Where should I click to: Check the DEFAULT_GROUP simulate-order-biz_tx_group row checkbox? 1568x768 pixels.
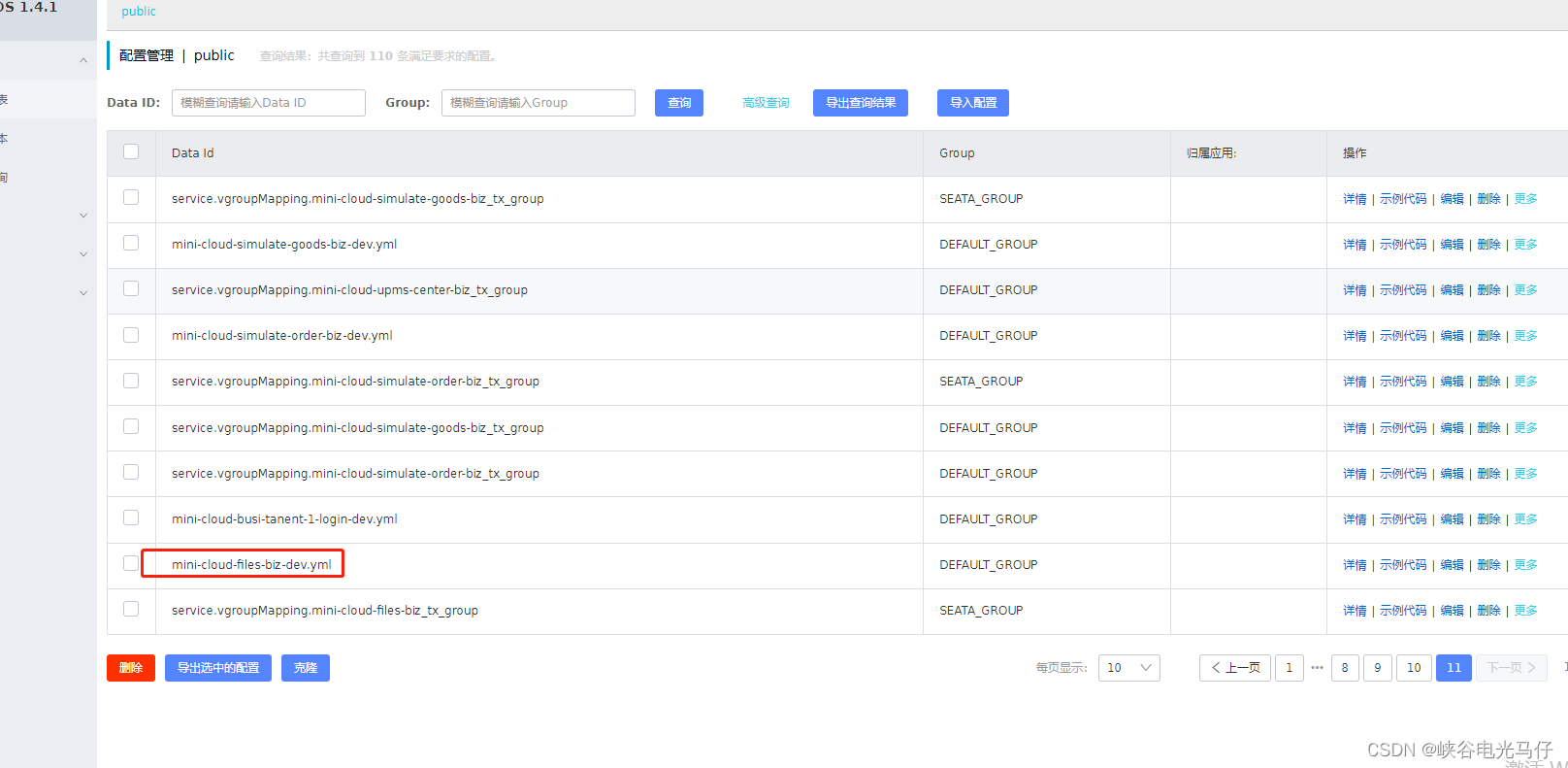[131, 472]
